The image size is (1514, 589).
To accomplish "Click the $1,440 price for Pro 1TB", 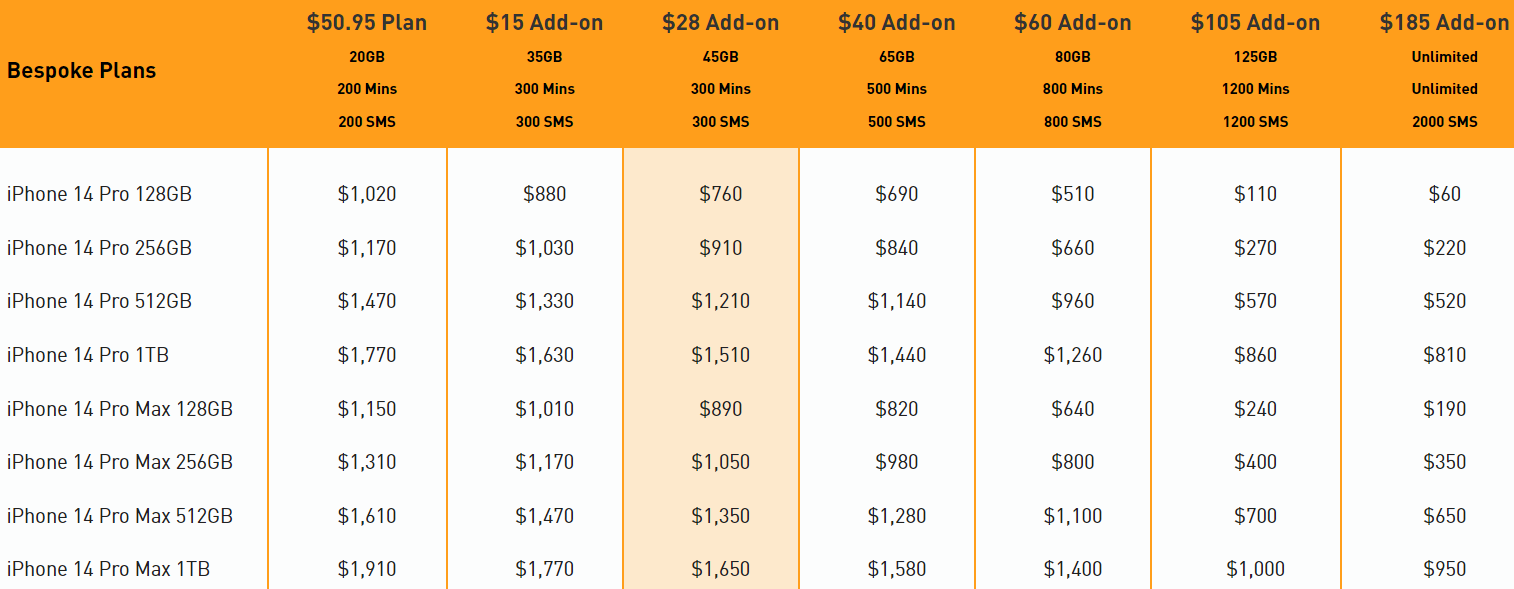I will (x=896, y=355).
